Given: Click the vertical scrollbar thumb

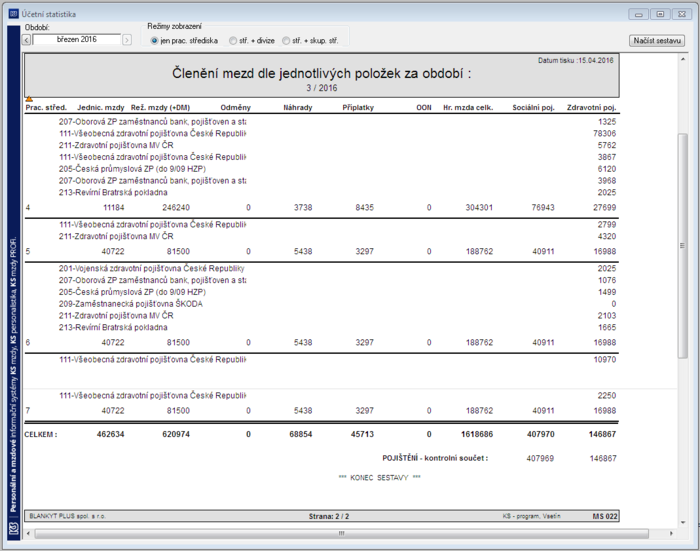Looking at the screenshot, I should point(683,246).
